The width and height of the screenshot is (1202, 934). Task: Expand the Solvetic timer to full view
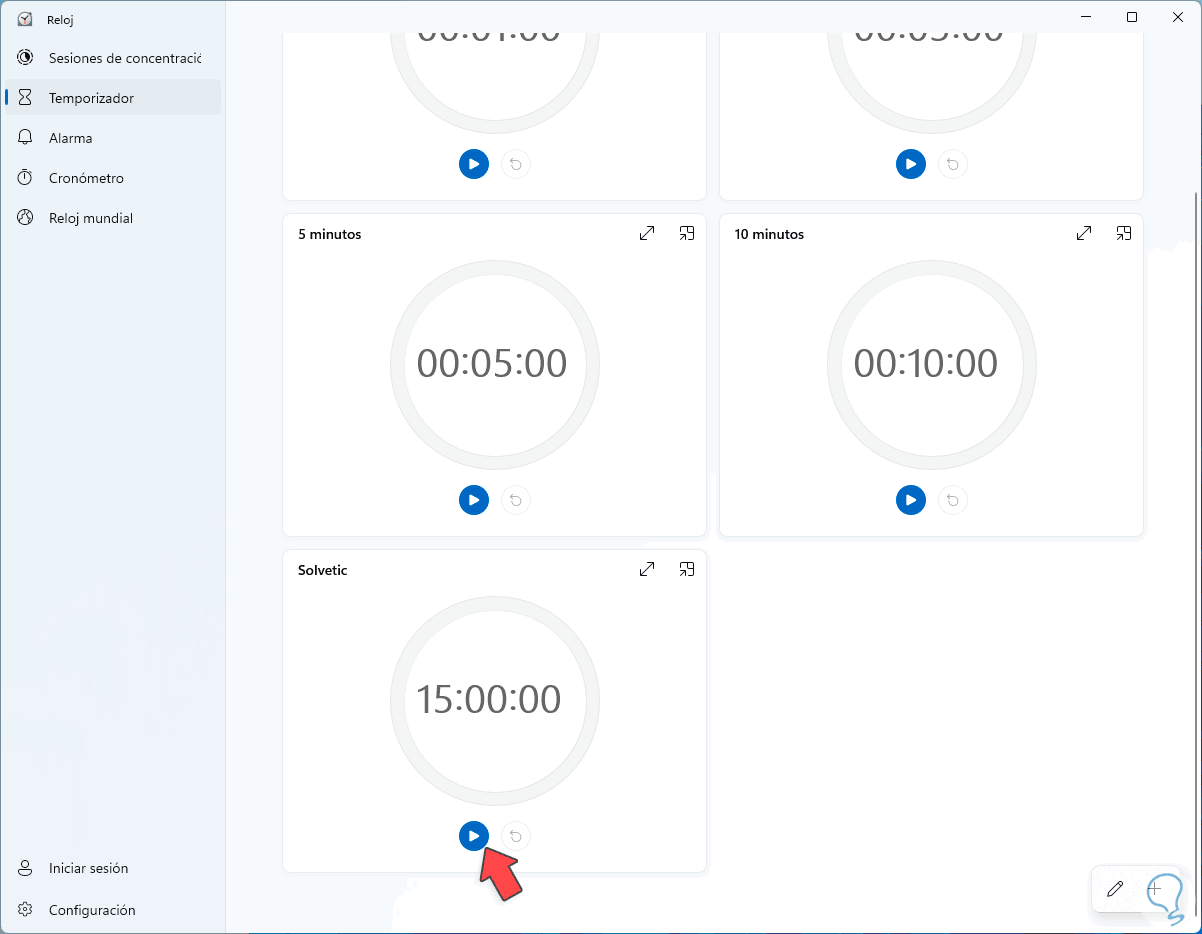tap(647, 569)
